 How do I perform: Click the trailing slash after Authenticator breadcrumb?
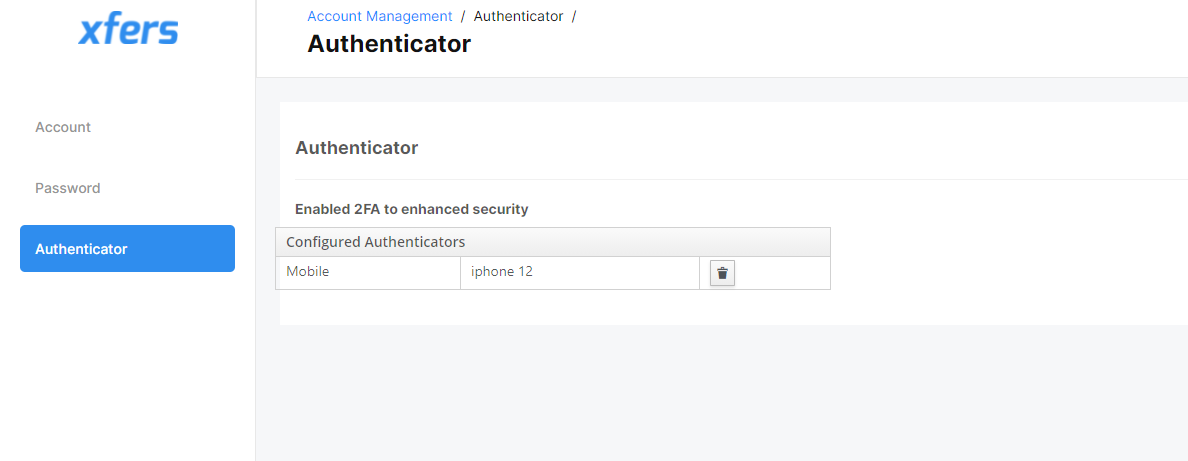574,16
